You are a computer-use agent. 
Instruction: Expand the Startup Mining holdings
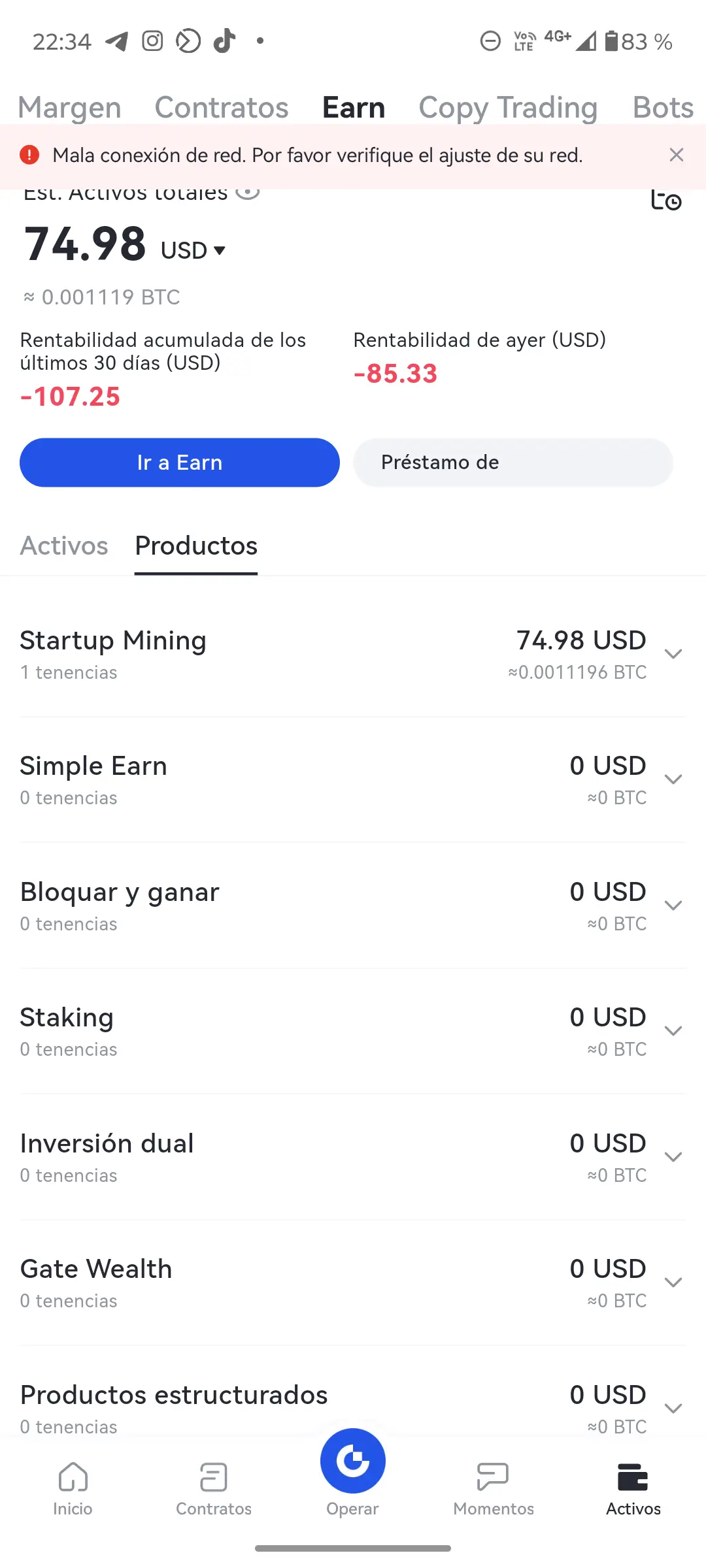tap(353, 654)
